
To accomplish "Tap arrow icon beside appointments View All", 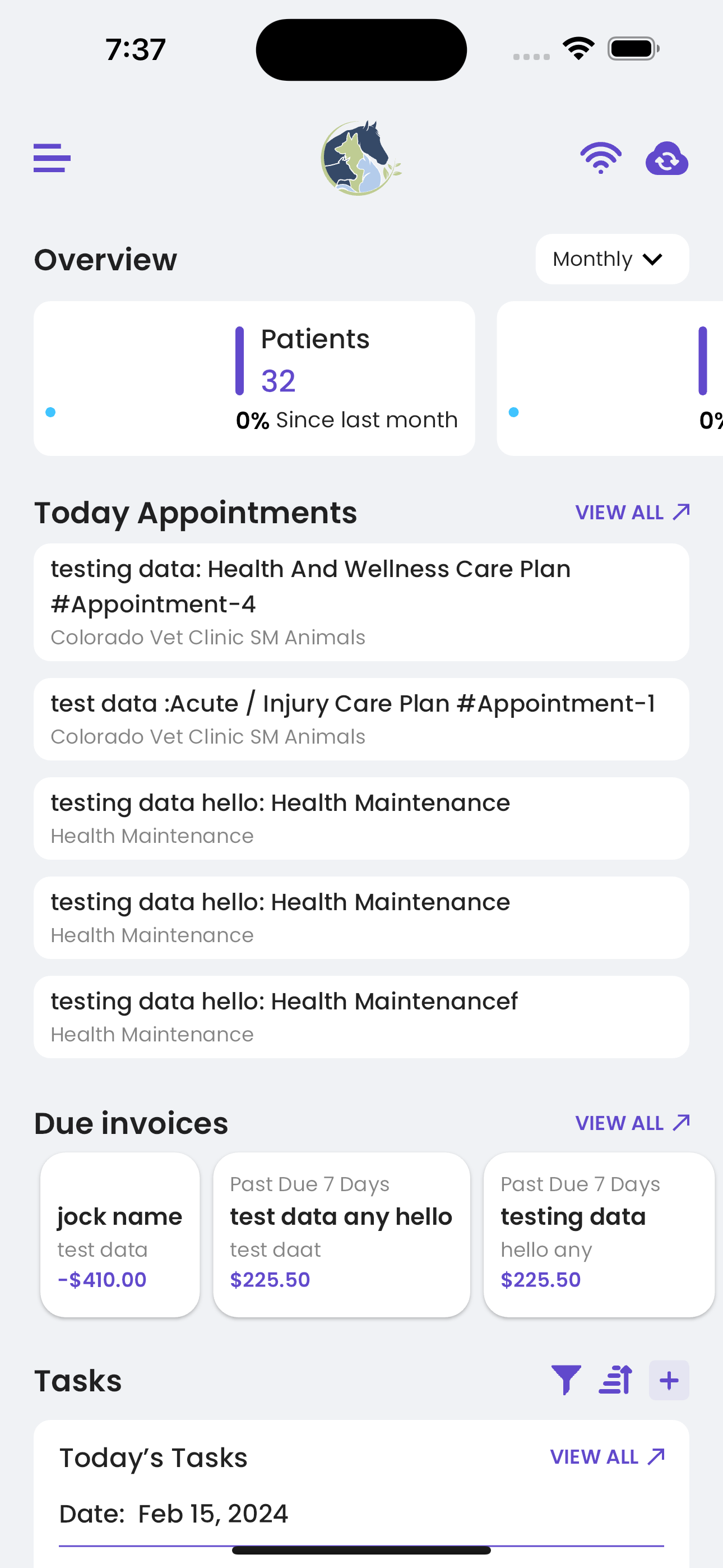I will (682, 512).
